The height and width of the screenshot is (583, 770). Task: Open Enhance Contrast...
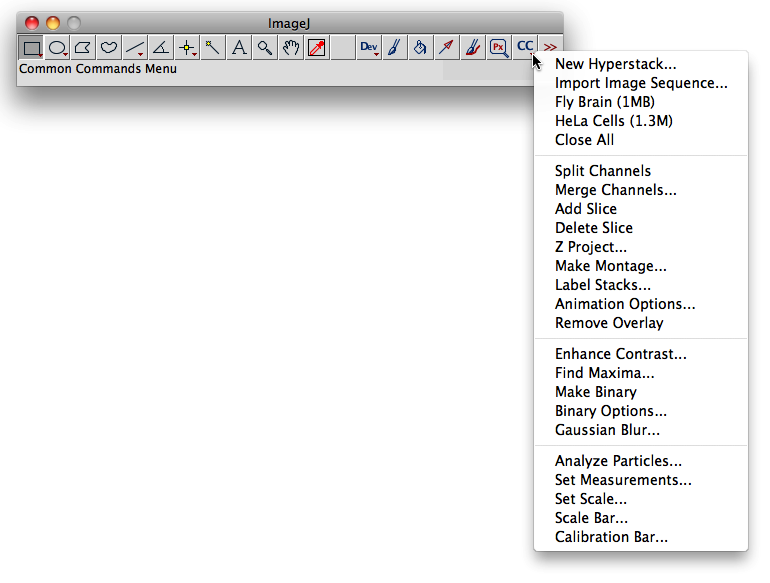point(641,354)
